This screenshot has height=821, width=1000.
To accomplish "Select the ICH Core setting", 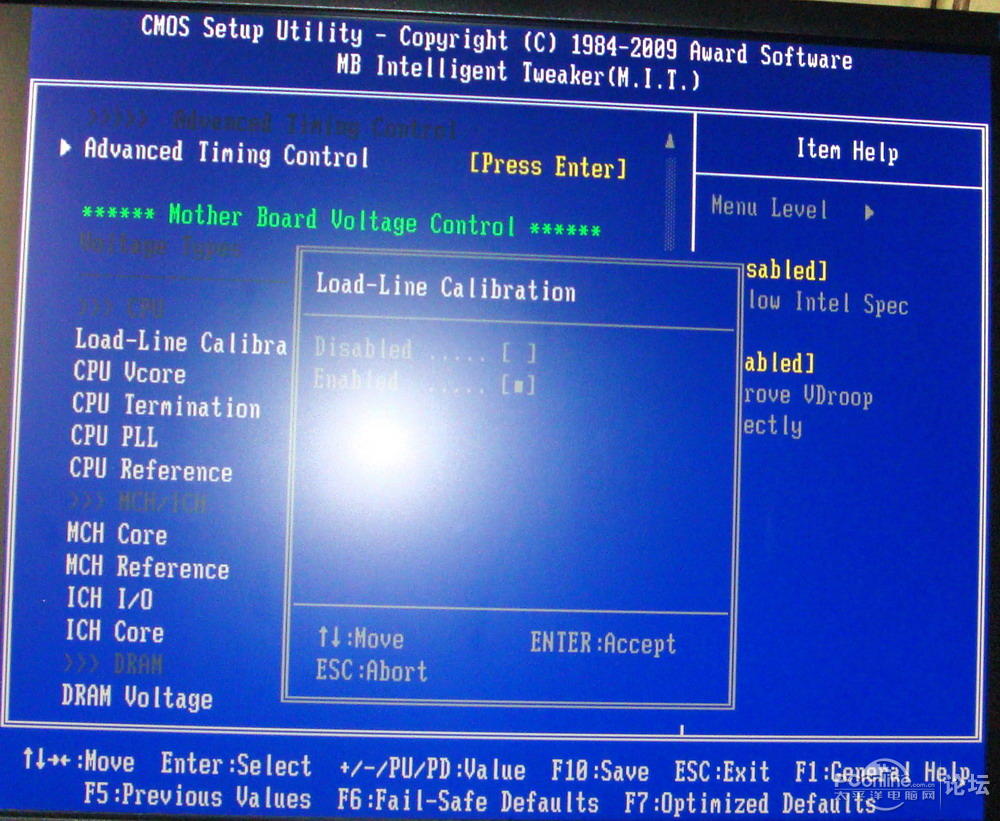I will click(115, 632).
